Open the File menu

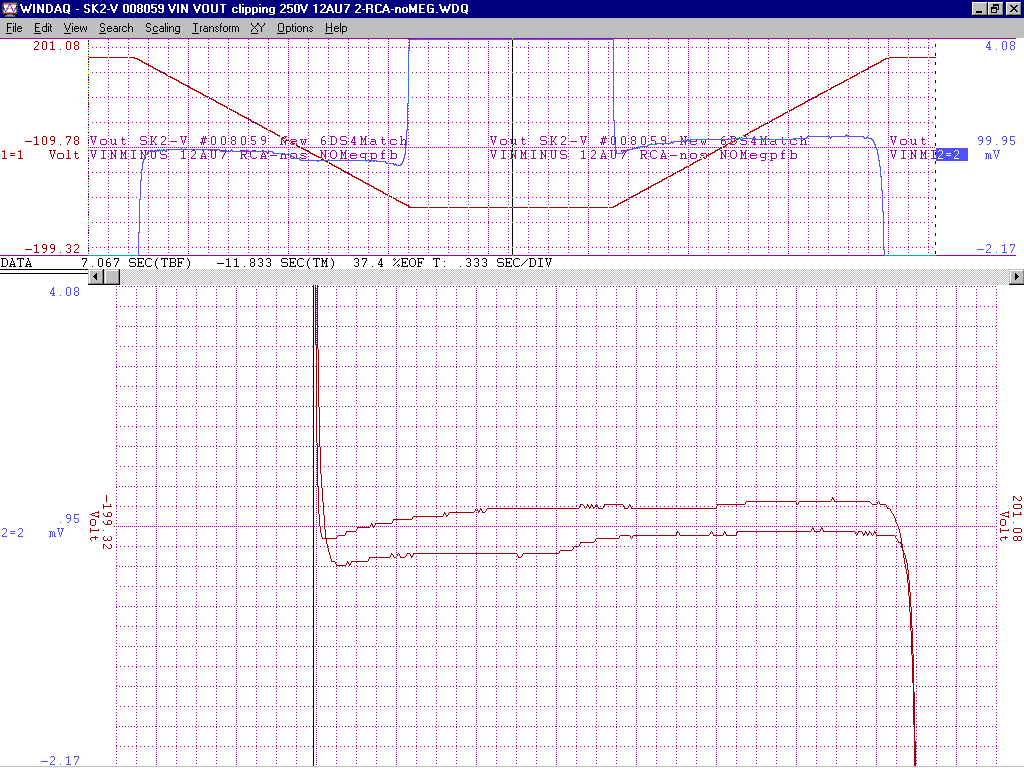14,28
